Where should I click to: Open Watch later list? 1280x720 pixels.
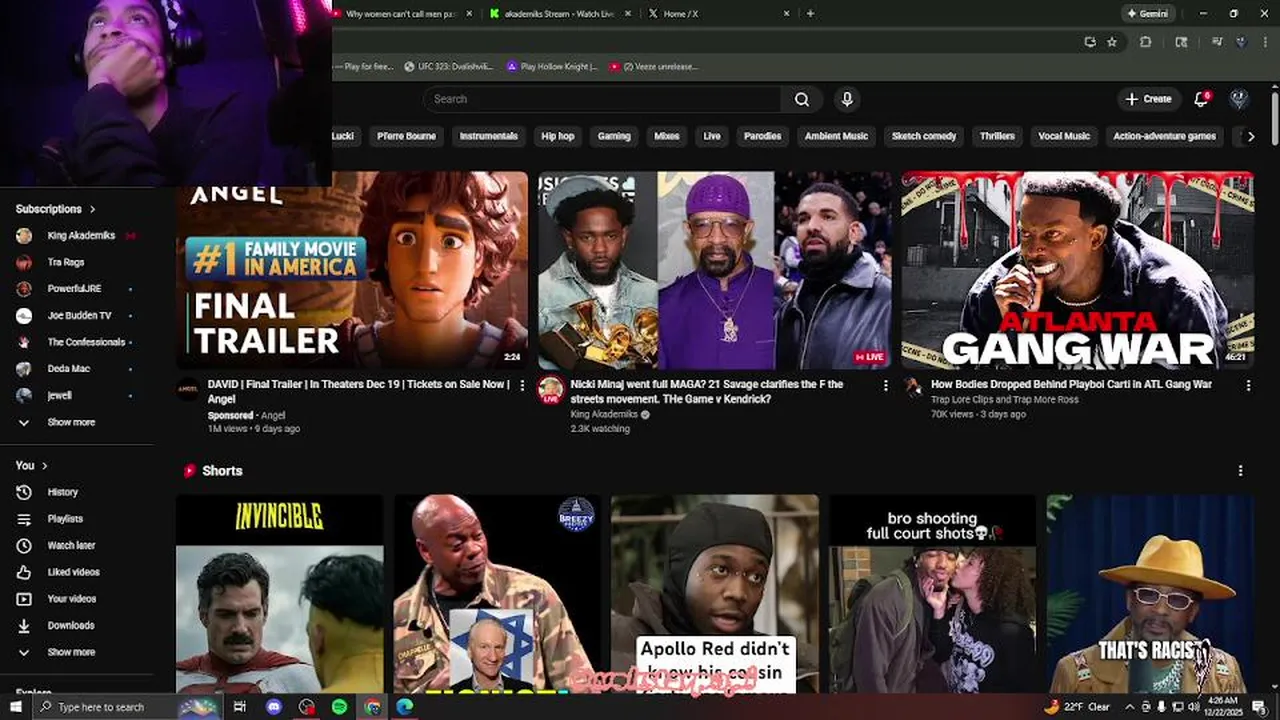(x=77, y=545)
